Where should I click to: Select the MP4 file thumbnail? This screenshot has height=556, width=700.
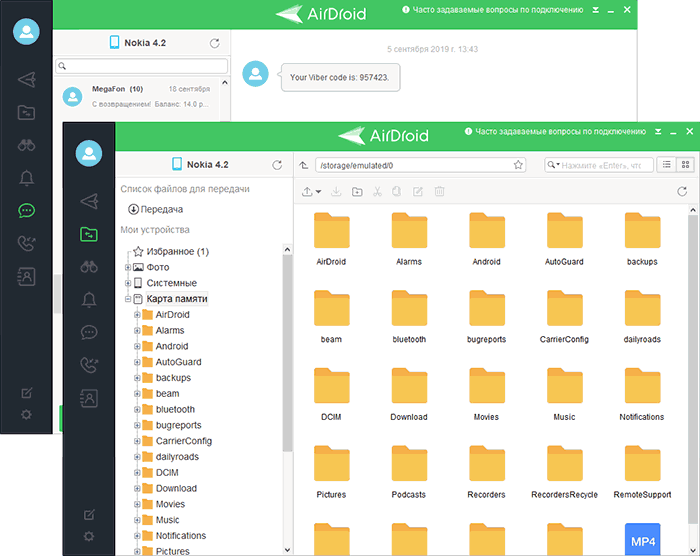tap(642, 539)
